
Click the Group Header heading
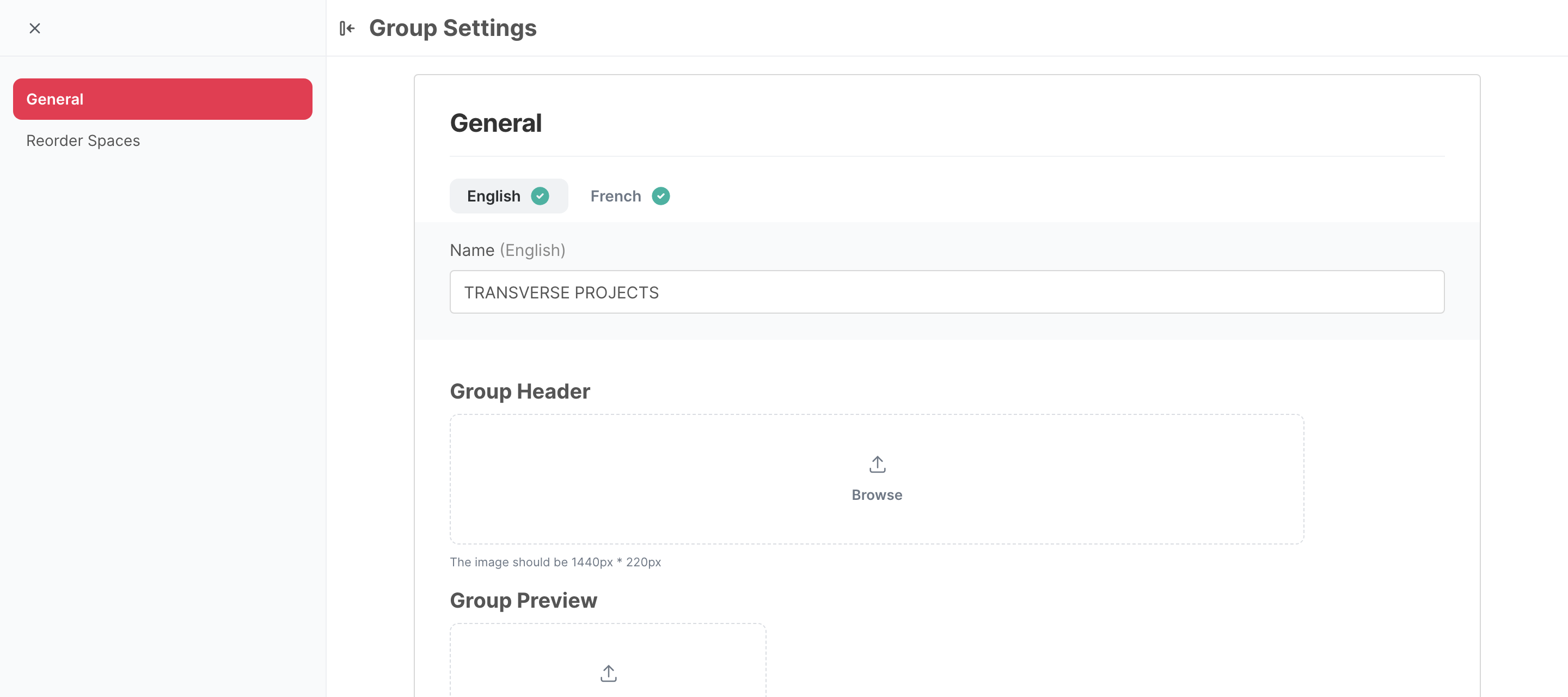520,392
